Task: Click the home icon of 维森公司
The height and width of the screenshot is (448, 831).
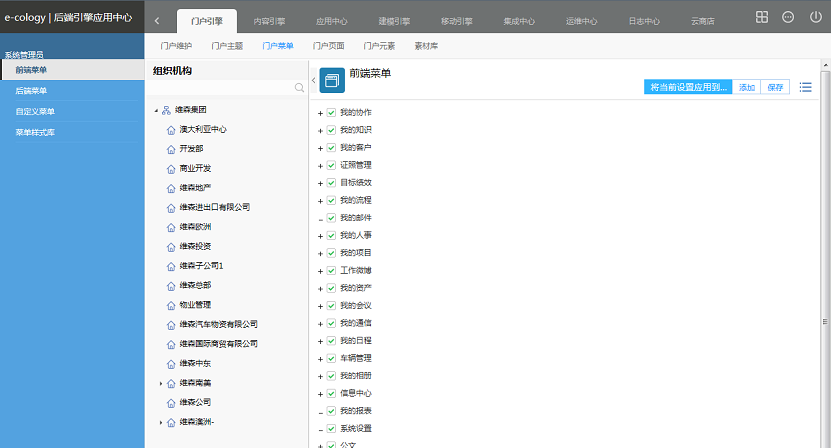Action: click(x=171, y=403)
